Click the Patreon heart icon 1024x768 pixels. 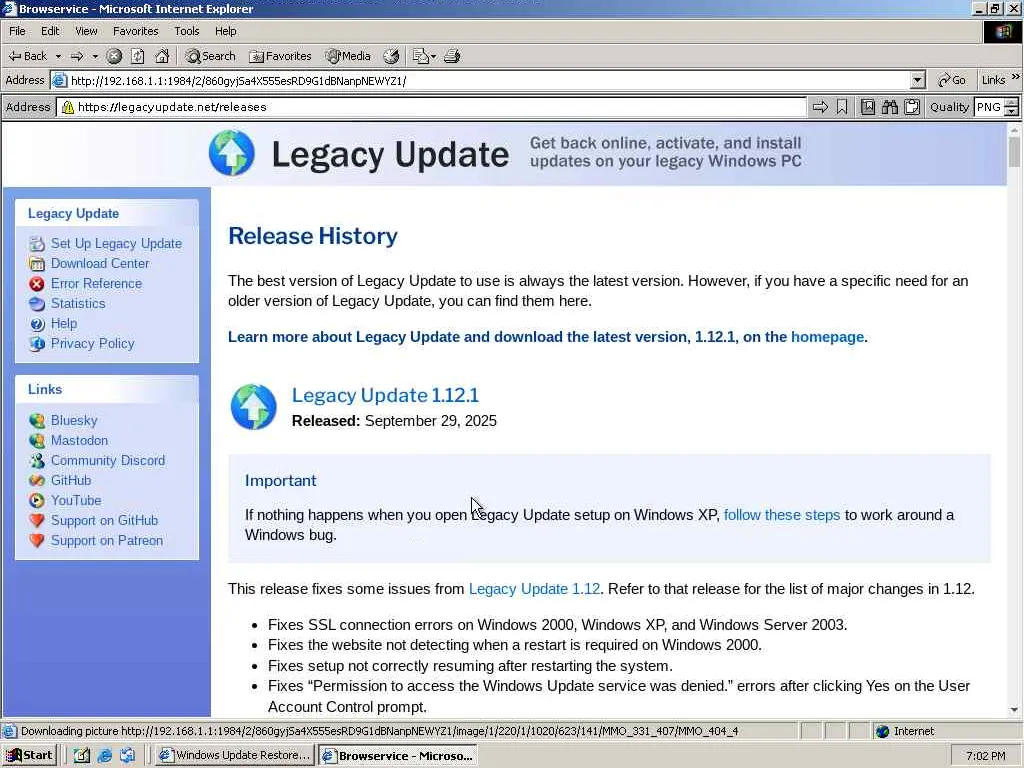[x=37, y=541]
